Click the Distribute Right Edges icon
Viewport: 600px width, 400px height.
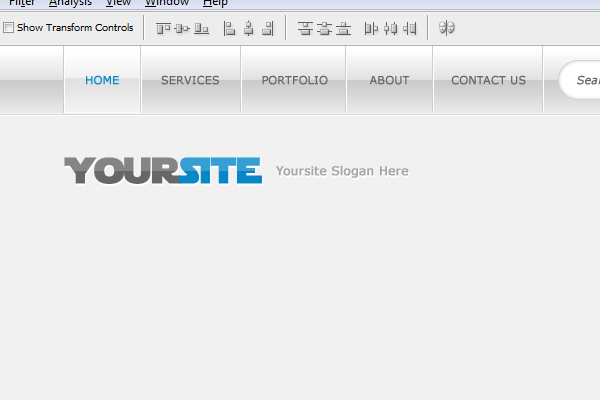coord(410,28)
